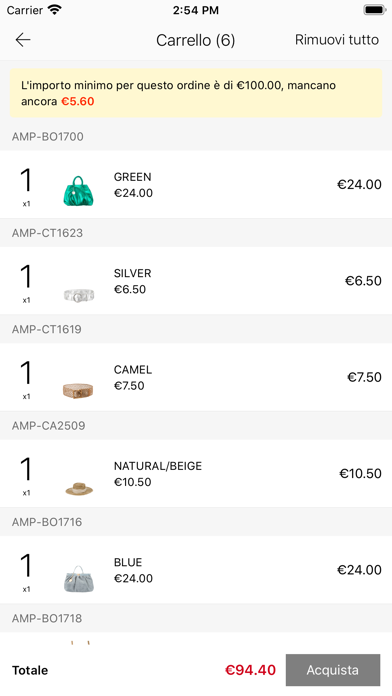The image size is (392, 696).
Task: Tap the minimum order warning banner
Action: 196,93
